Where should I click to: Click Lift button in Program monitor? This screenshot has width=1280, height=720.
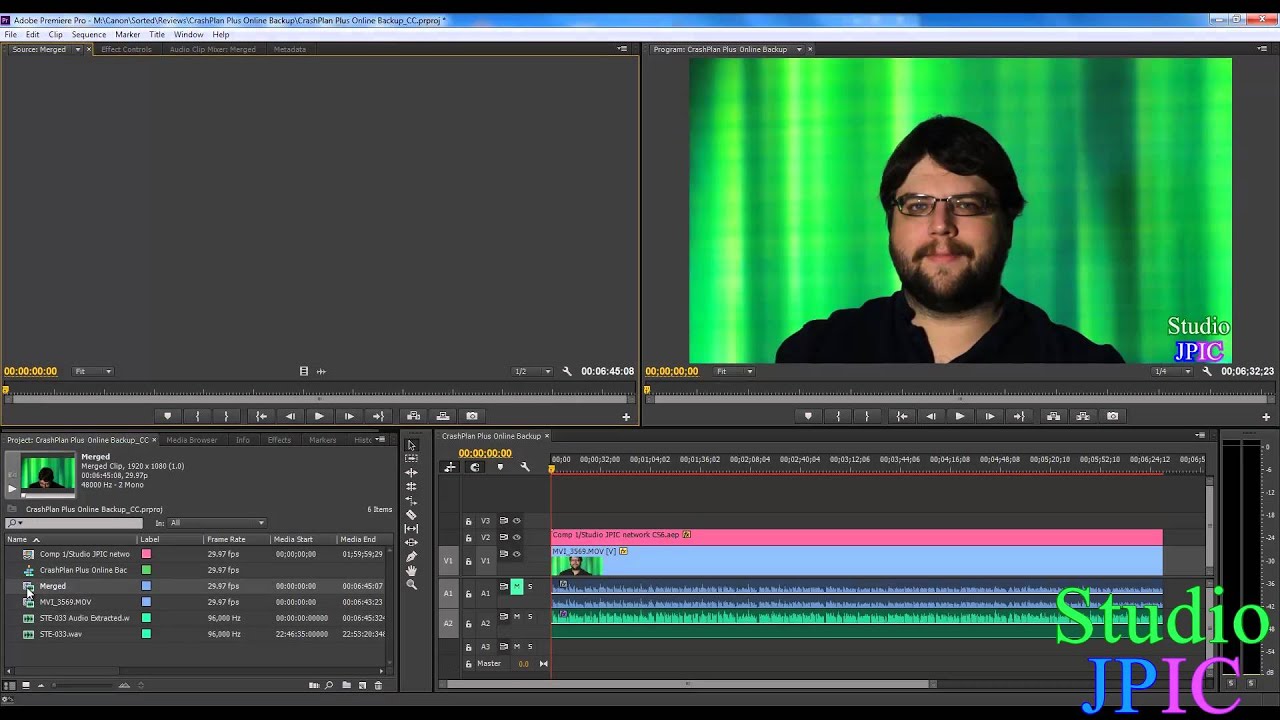1053,416
